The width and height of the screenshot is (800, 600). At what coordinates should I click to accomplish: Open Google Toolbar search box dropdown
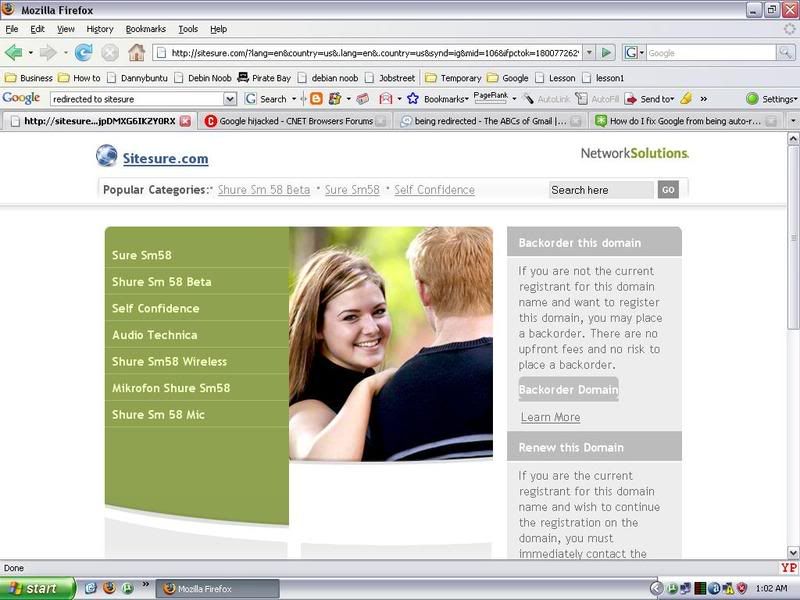coord(230,98)
